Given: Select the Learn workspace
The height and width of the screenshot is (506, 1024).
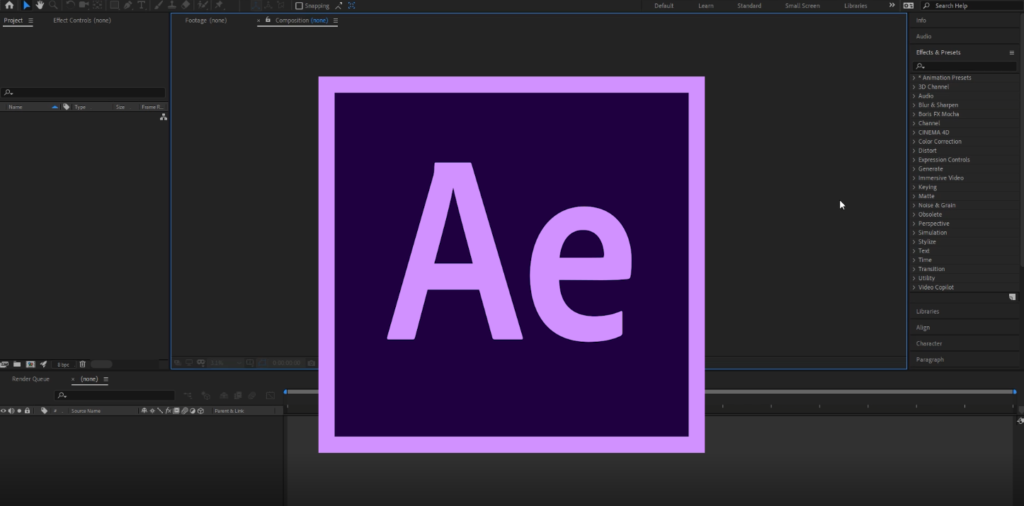Looking at the screenshot, I should tap(706, 6).
